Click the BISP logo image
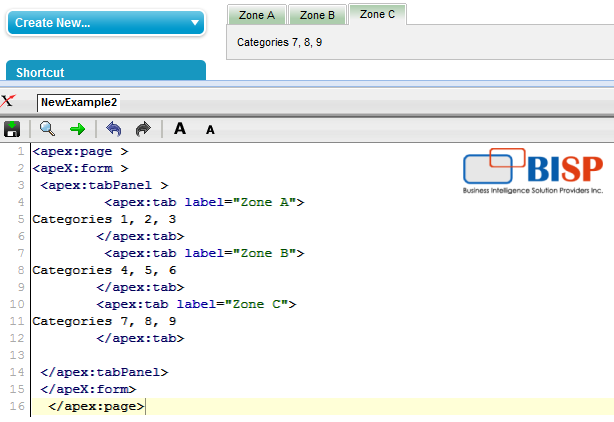 (532, 171)
